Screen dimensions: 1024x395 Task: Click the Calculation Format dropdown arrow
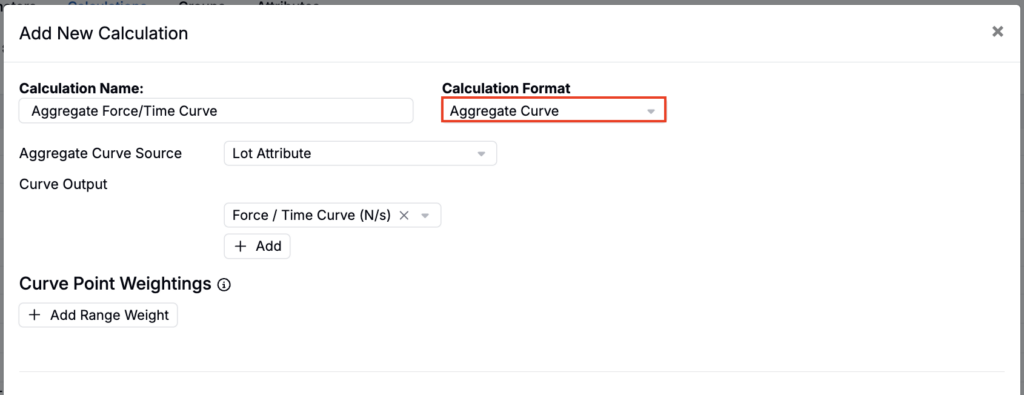pos(650,112)
